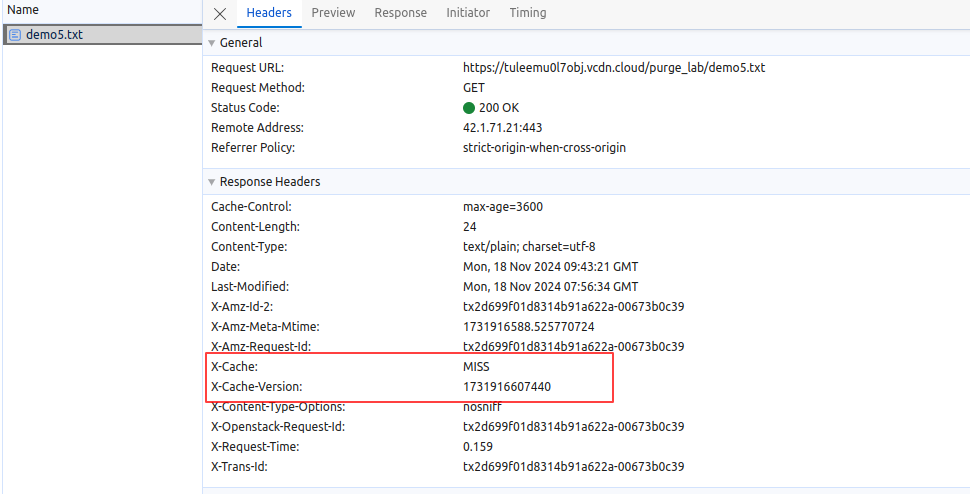970x494 pixels.
Task: Click the X-Cache-Version value 1731916607440
Action: pos(507,387)
